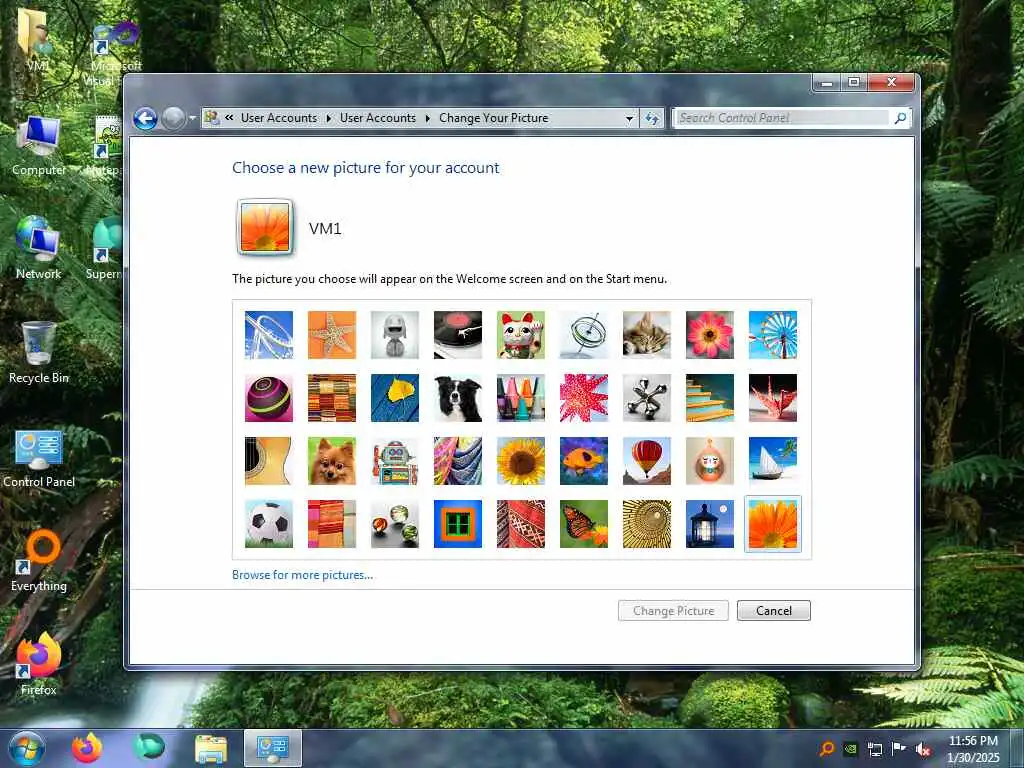Choose the black and white dog picture
Screen dimensions: 1024x768
tap(458, 398)
